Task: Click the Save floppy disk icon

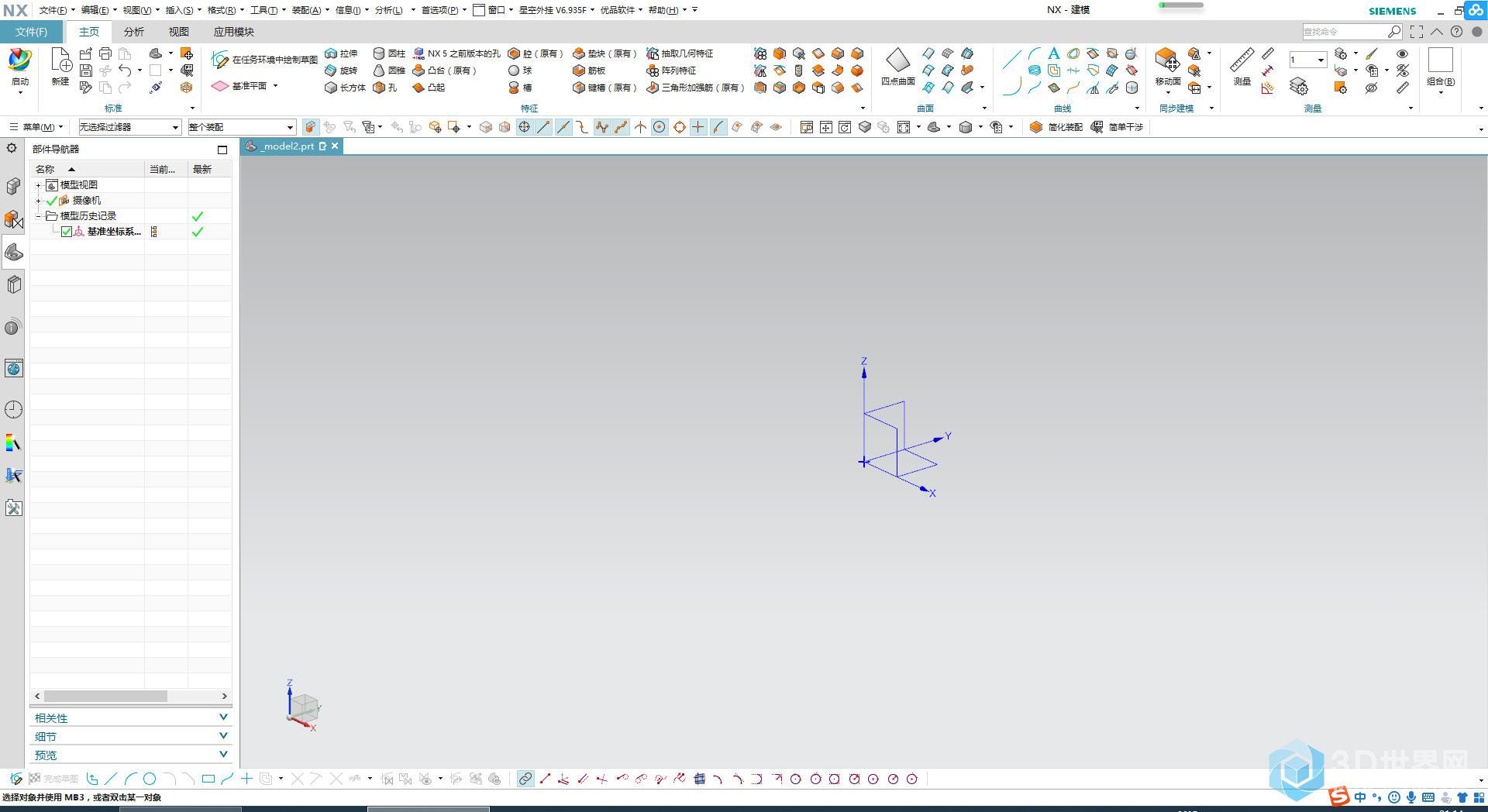Action: click(86, 71)
